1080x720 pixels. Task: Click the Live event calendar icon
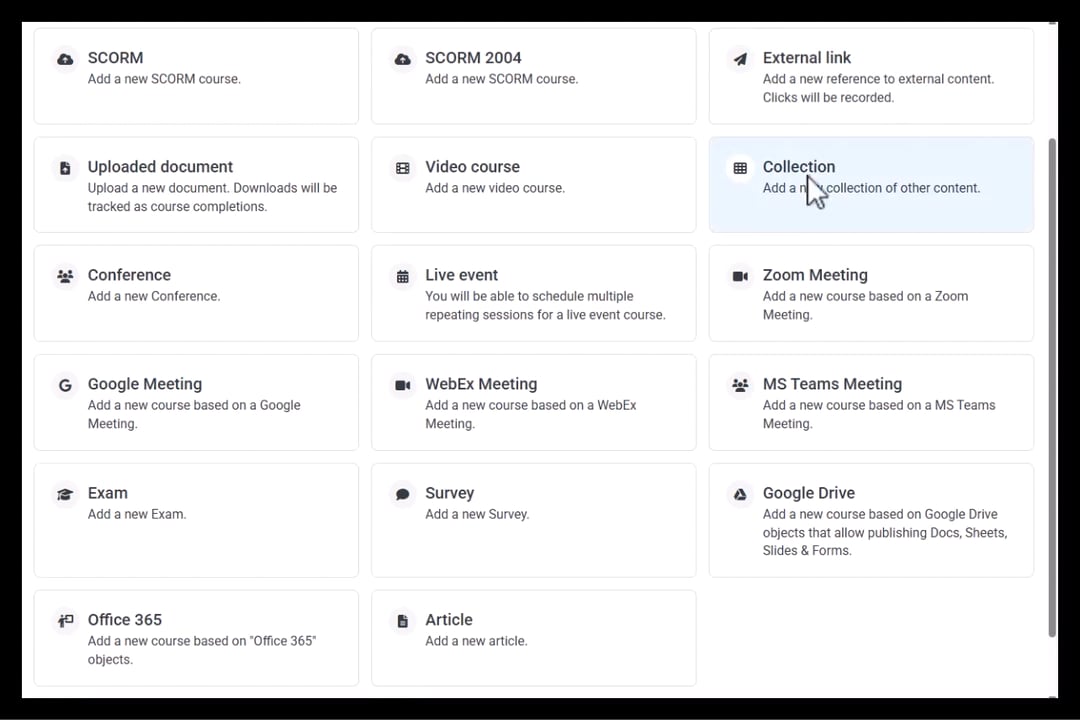point(403,276)
